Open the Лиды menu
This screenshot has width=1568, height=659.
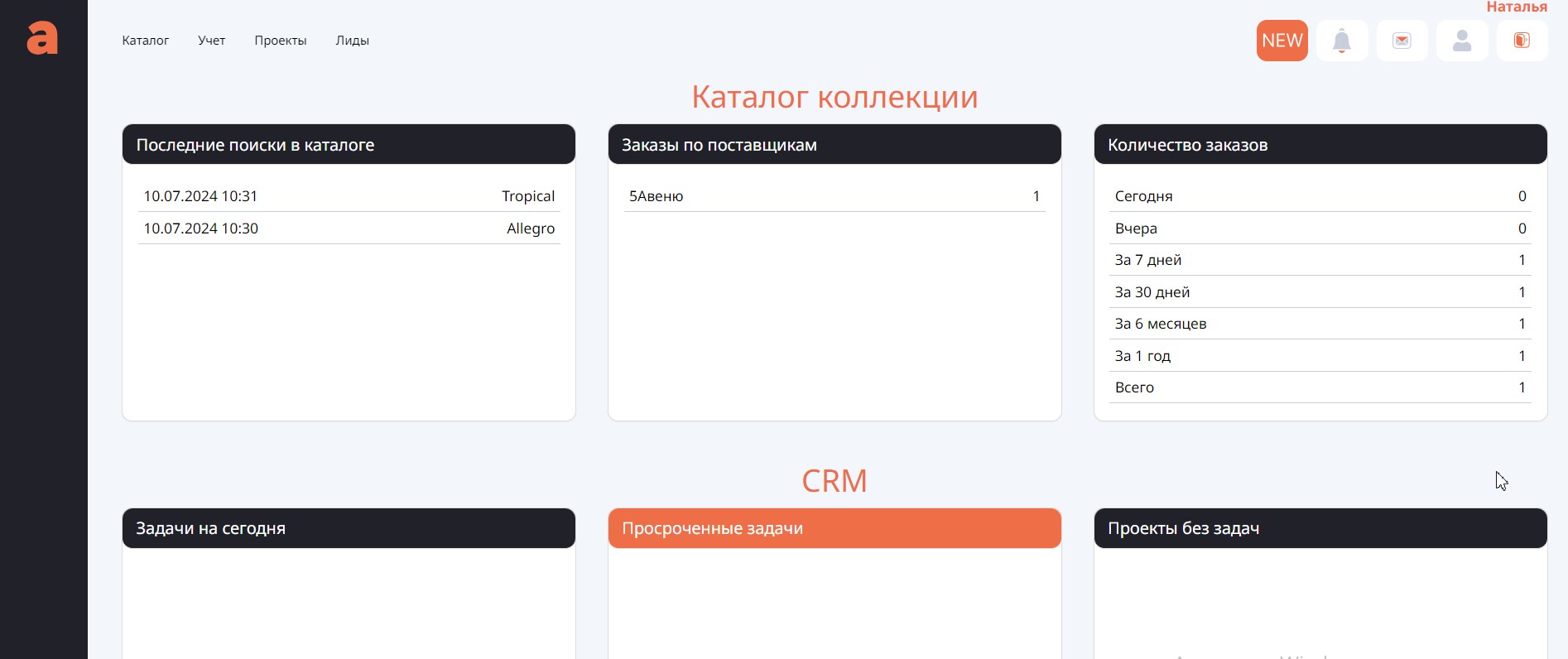point(352,41)
